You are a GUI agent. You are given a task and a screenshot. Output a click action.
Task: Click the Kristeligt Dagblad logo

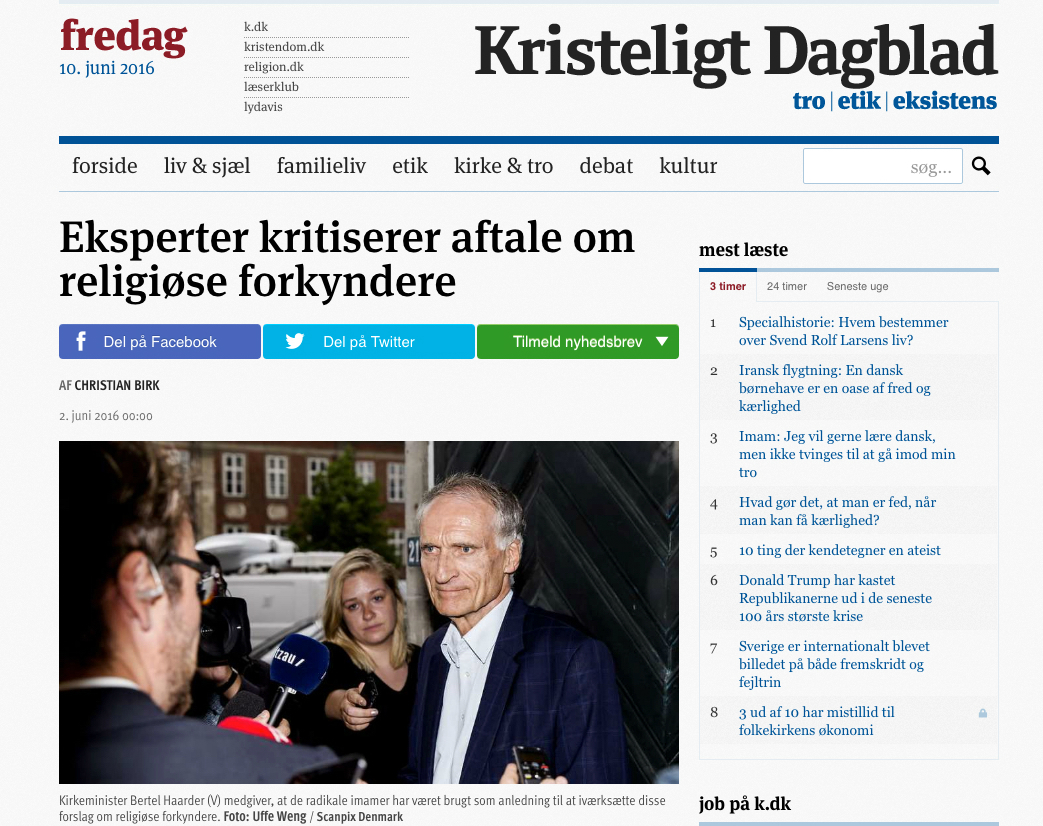pos(736,55)
